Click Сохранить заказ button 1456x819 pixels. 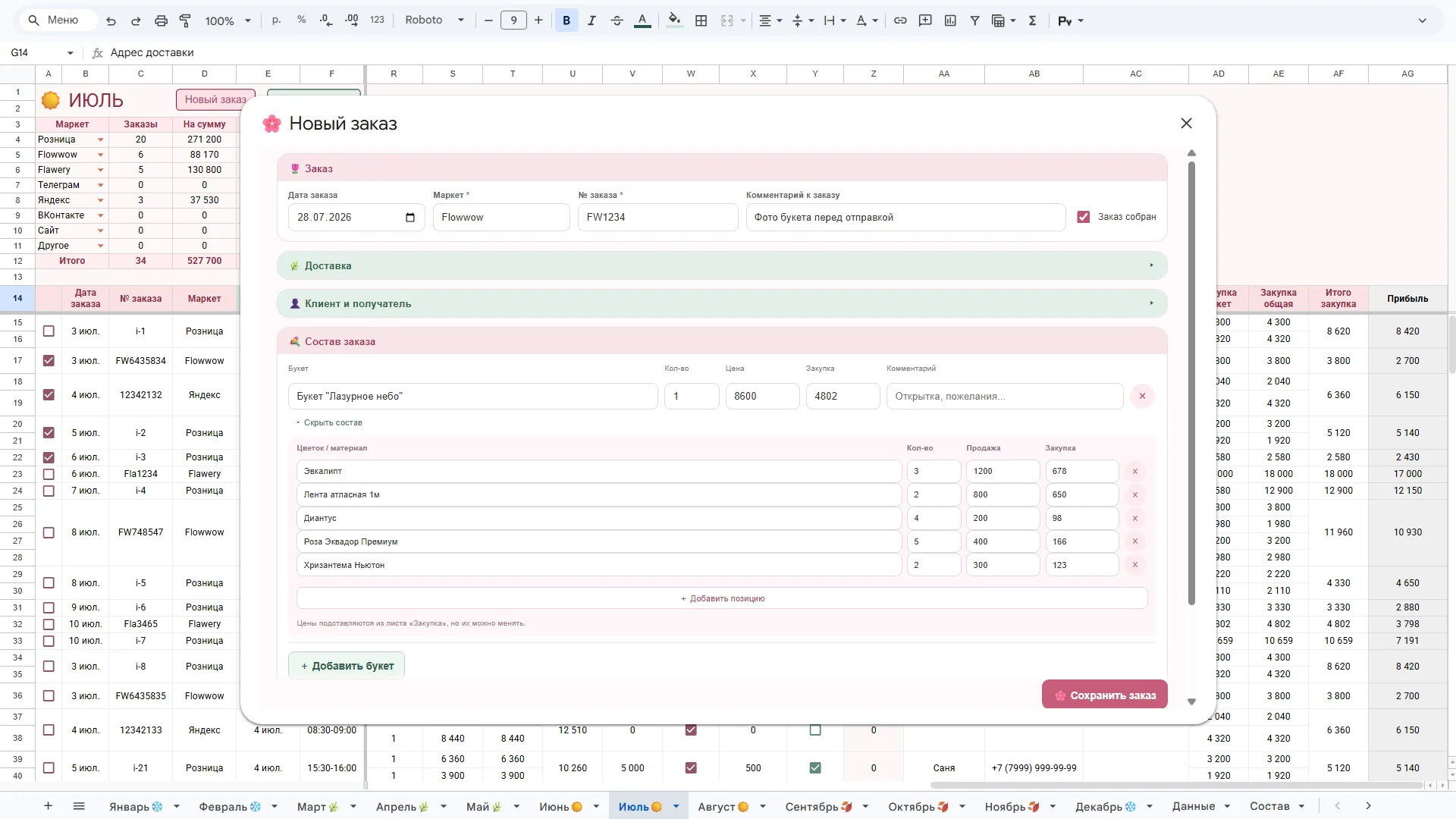click(x=1104, y=695)
